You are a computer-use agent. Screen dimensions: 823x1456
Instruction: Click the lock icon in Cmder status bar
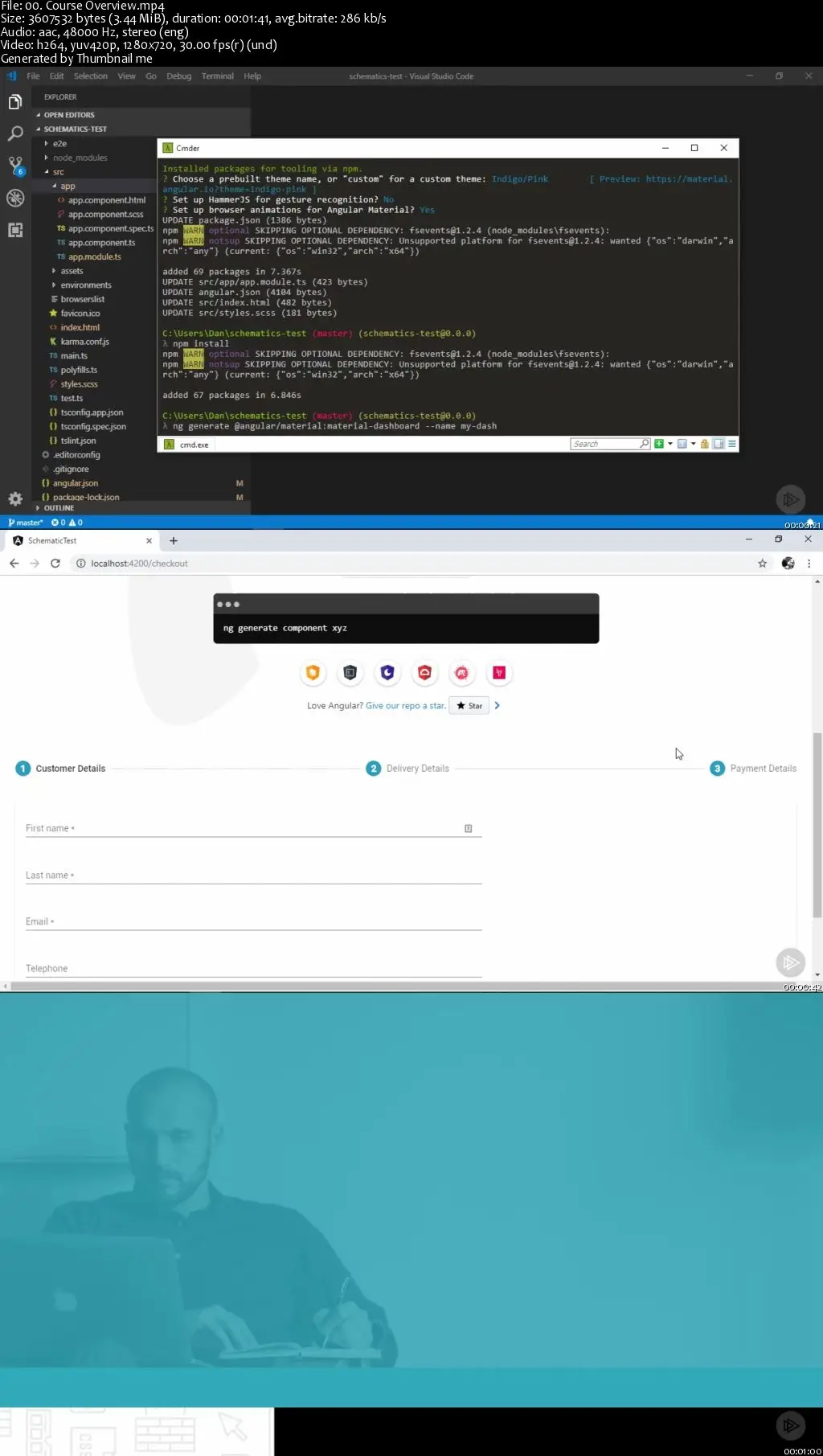[x=704, y=444]
